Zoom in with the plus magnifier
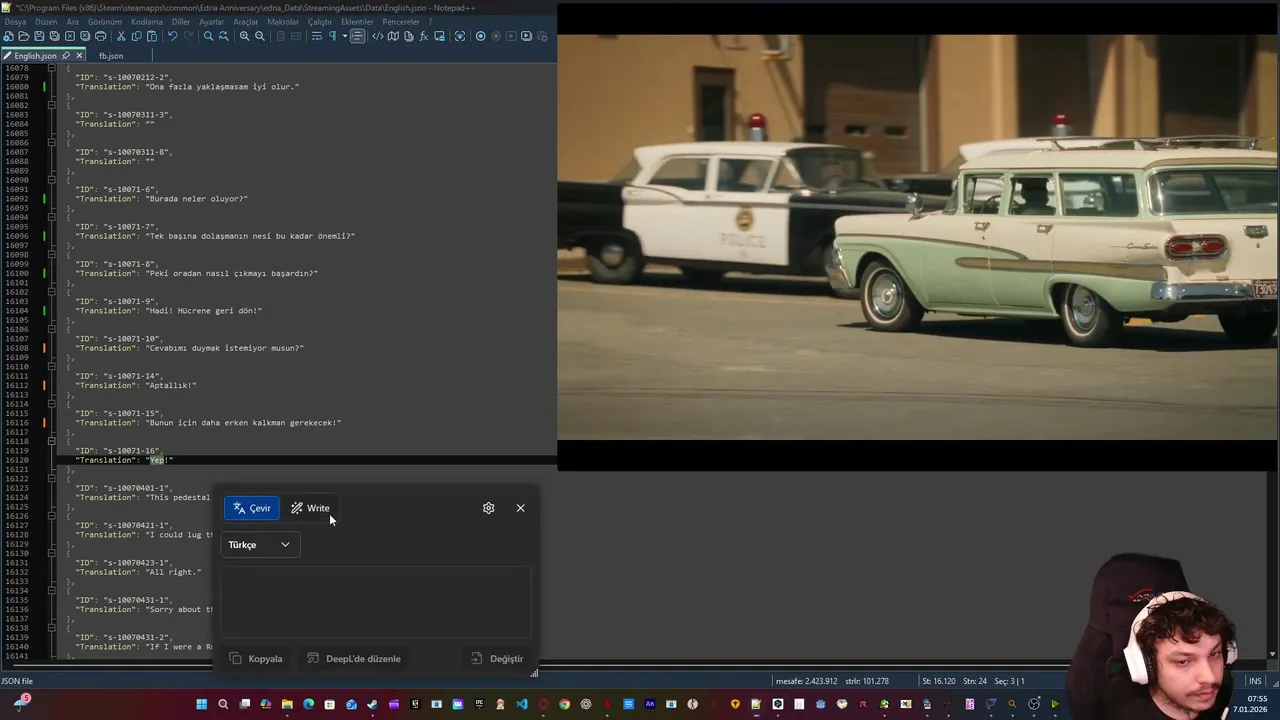Image resolution: width=1280 pixels, height=720 pixels. tap(244, 36)
